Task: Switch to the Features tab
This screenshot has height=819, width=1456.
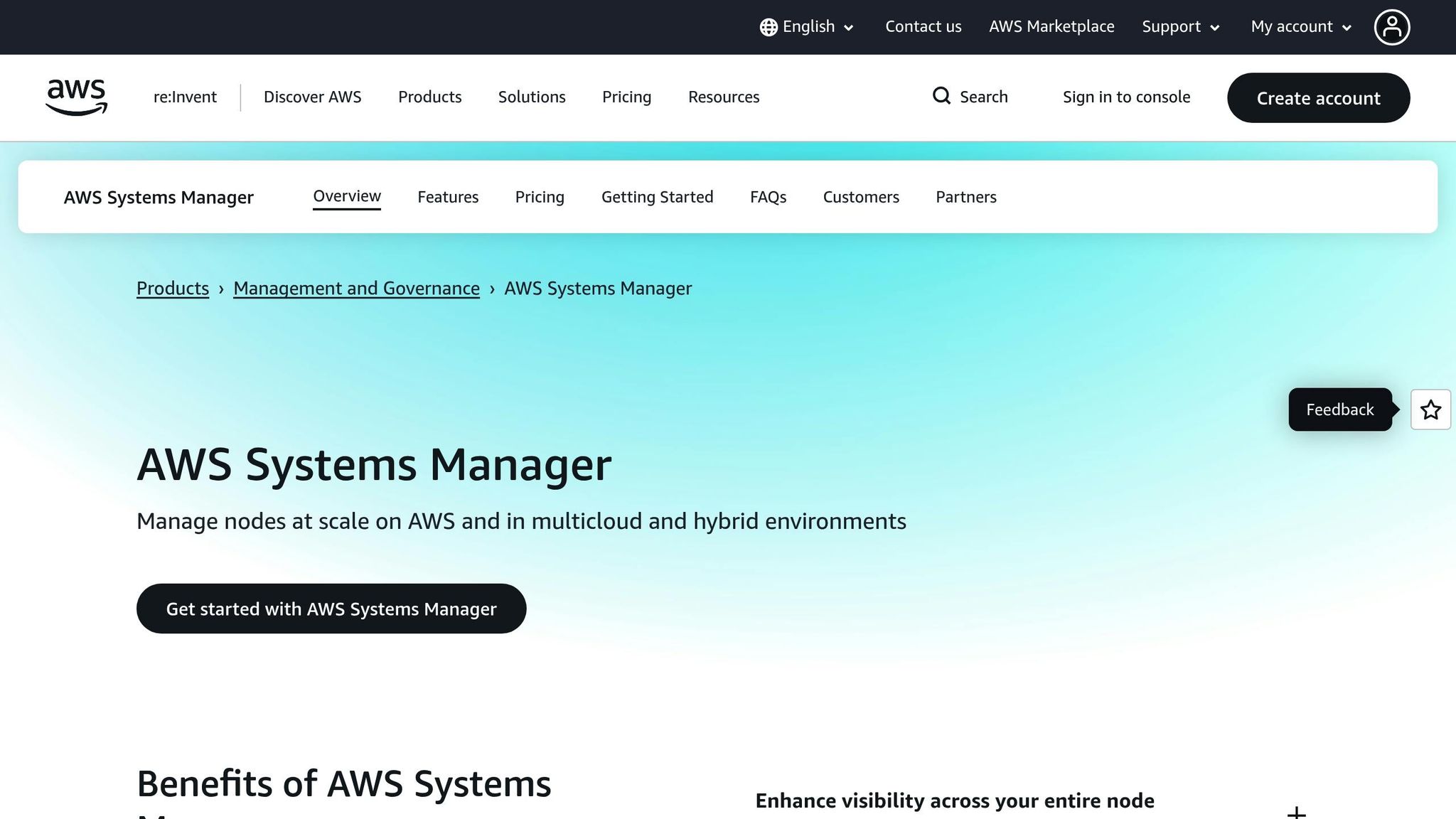Action: [x=448, y=197]
